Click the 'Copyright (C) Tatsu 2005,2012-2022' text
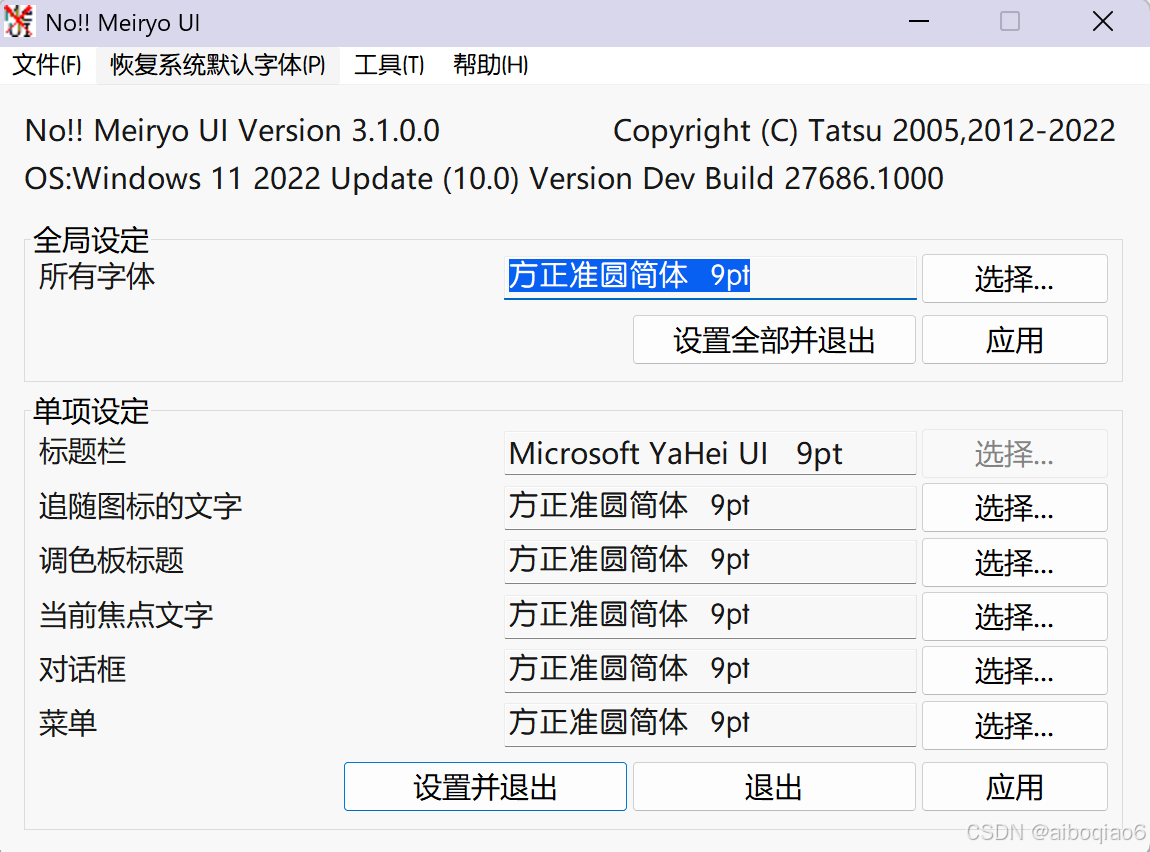The height and width of the screenshot is (852, 1150). (864, 131)
